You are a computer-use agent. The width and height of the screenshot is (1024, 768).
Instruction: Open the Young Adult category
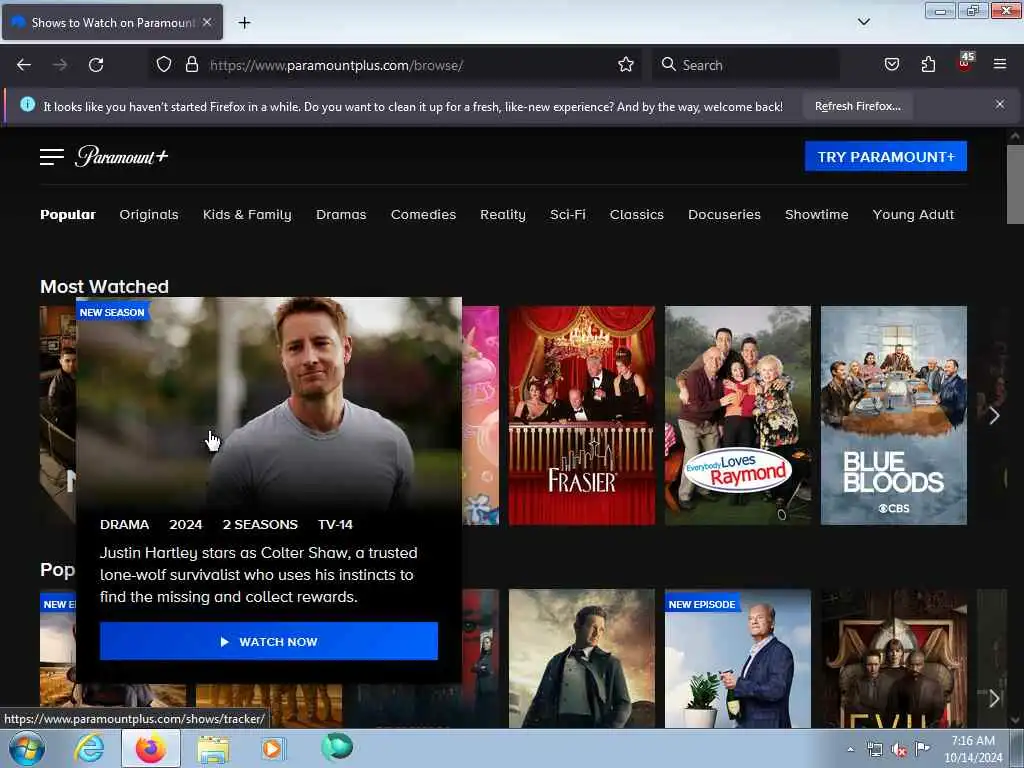tap(914, 215)
